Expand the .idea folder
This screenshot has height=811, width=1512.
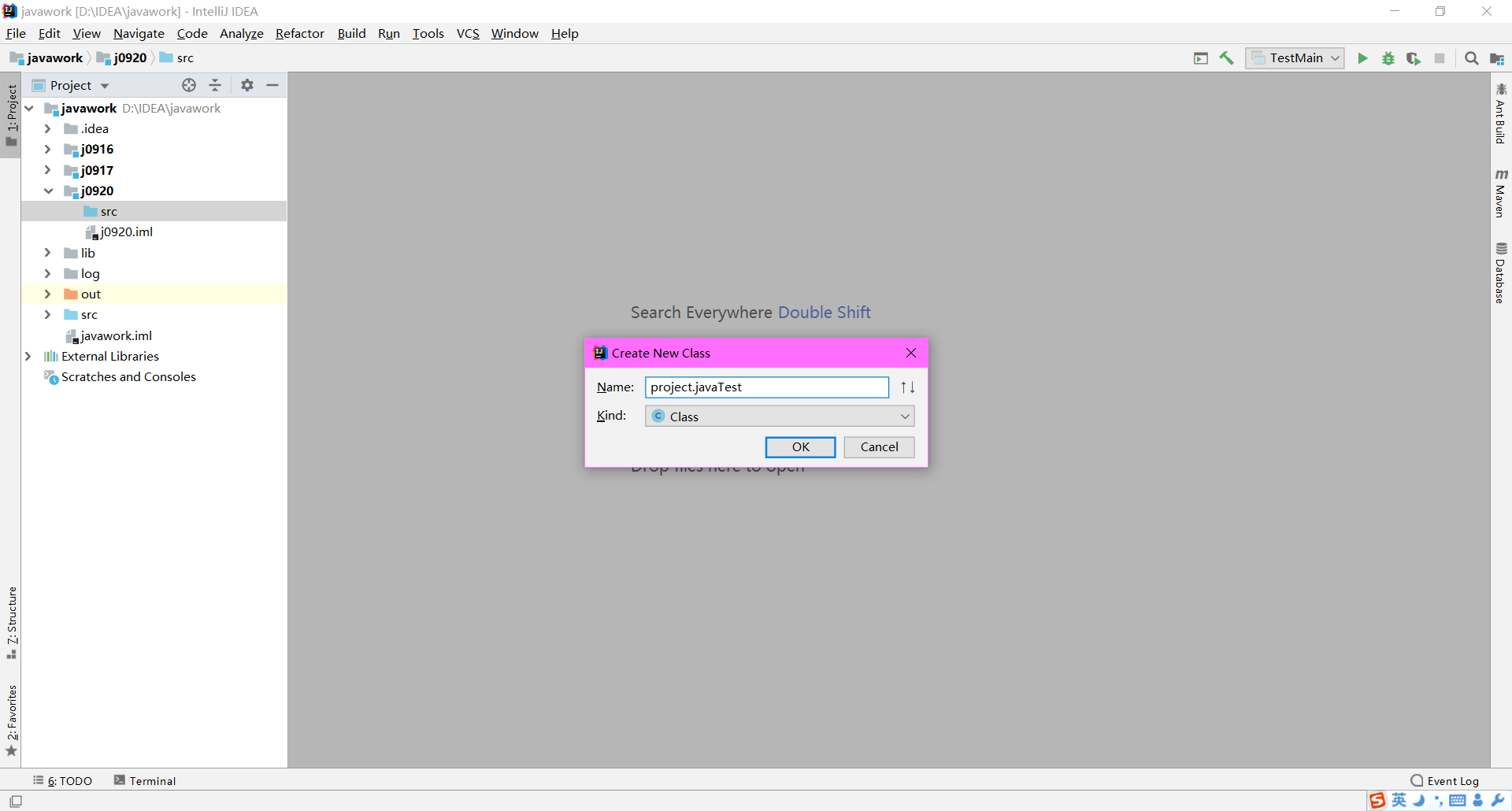click(x=48, y=128)
